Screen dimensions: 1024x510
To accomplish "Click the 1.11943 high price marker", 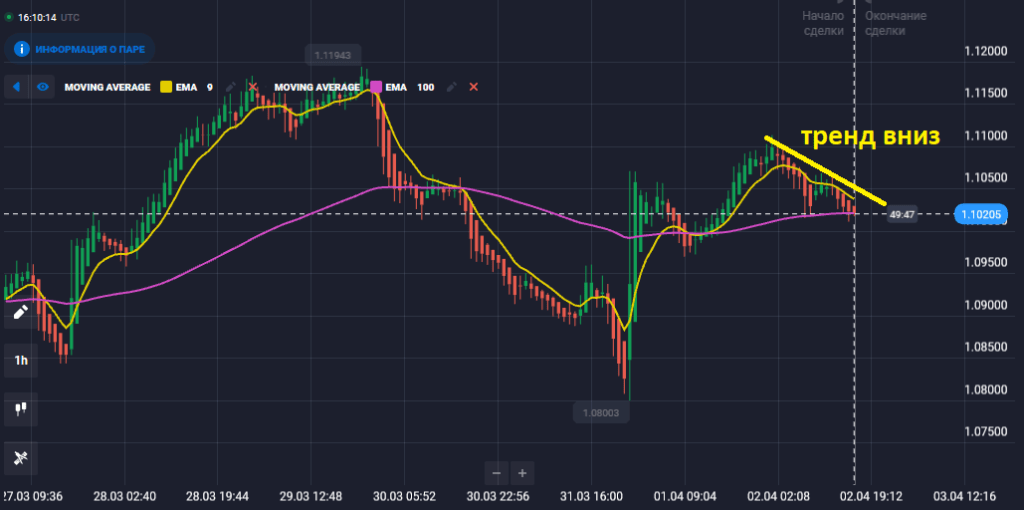I will pos(335,53).
